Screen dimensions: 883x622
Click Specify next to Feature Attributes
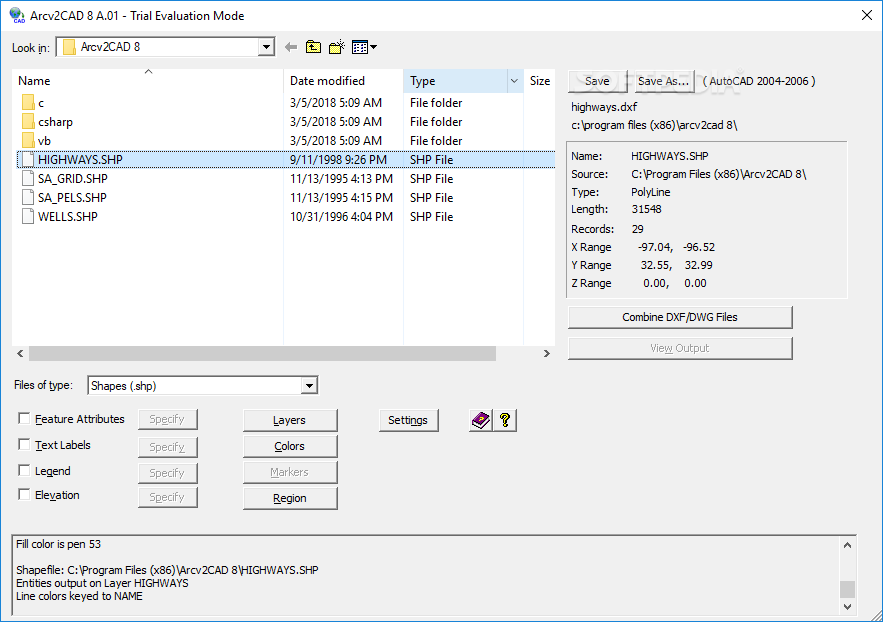(167, 419)
